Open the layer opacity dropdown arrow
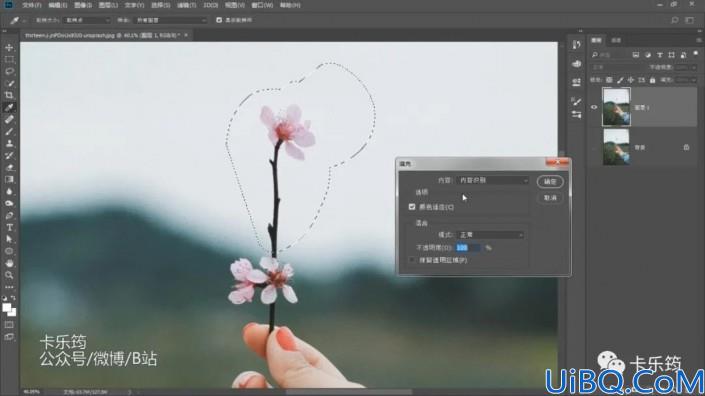Image resolution: width=705 pixels, height=396 pixels. point(694,67)
